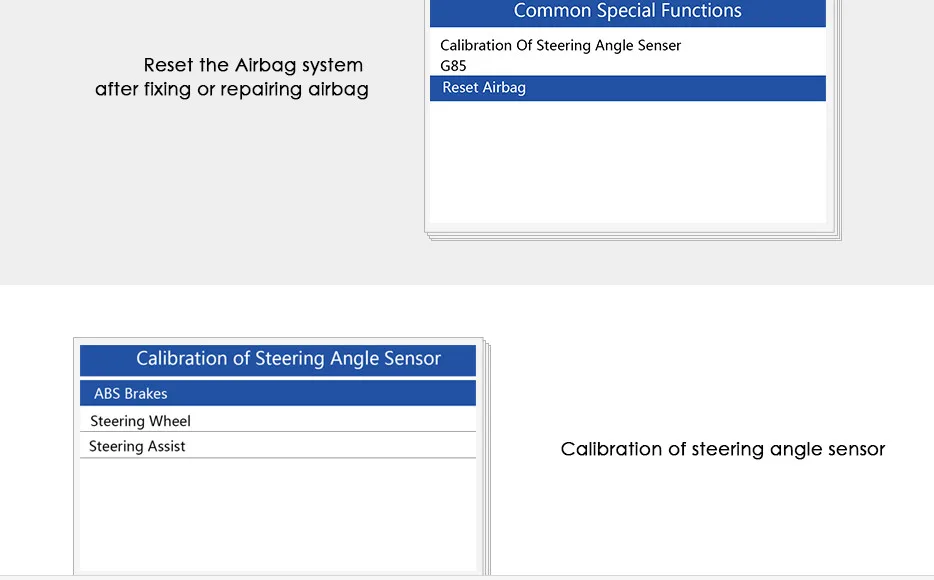Click the Common Special Functions header
Viewport: 934px width, 580px height.
point(628,12)
